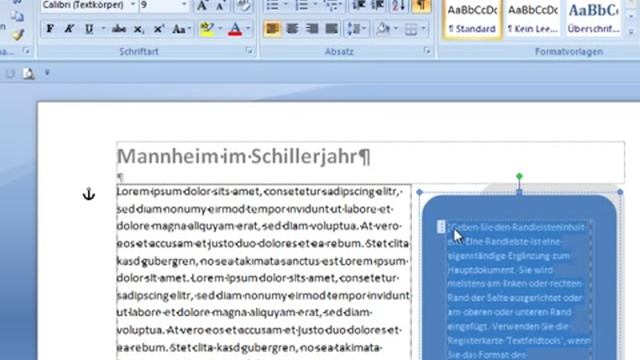640x360 pixels.
Task: Decrease font size with the Shrink Font icon
Action: click(221, 6)
